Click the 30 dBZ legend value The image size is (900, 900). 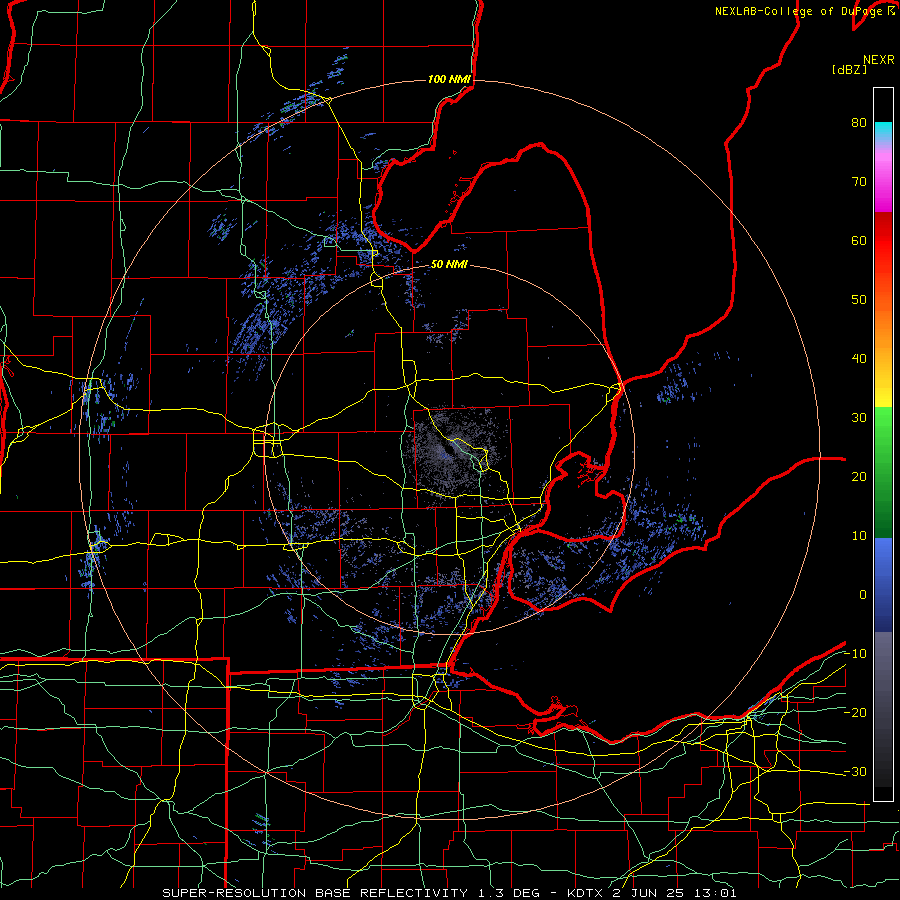859,417
